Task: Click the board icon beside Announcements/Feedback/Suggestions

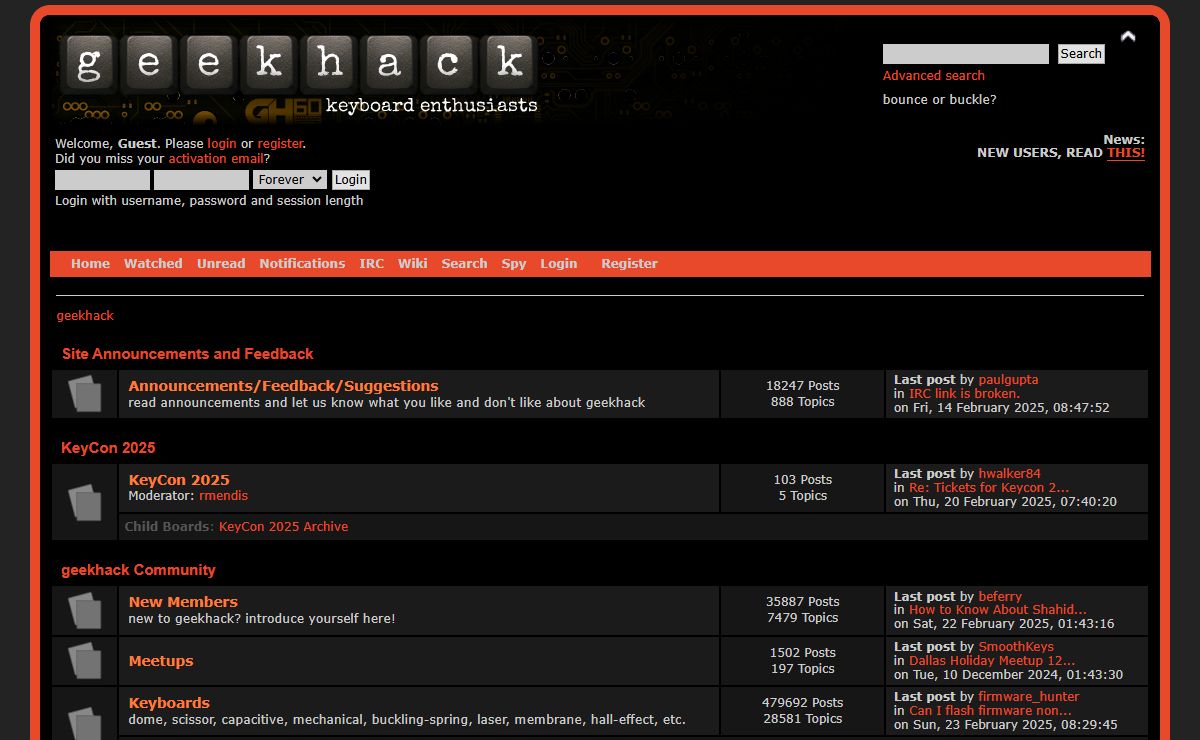Action: 85,394
